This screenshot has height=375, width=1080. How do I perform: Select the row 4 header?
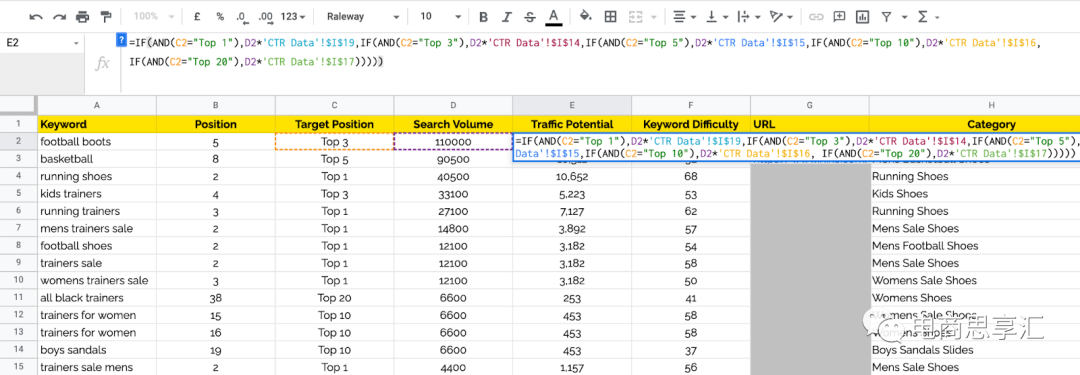[x=19, y=176]
